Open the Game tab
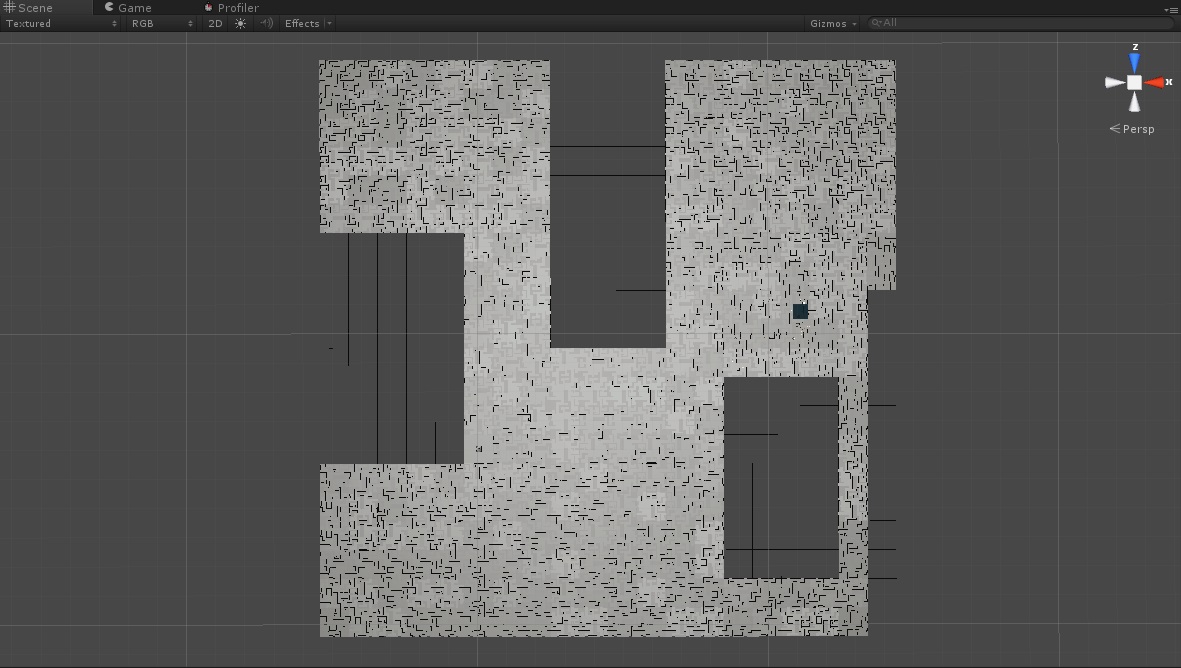1181x668 pixels. (x=128, y=8)
